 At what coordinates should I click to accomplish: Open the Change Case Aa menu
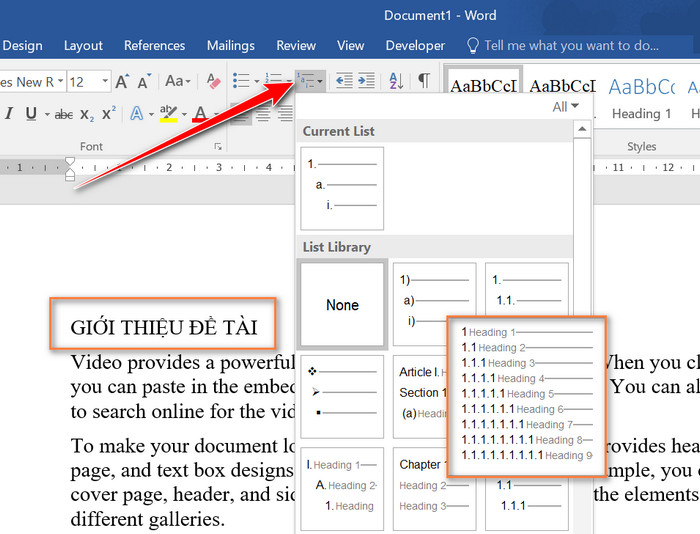(x=178, y=81)
